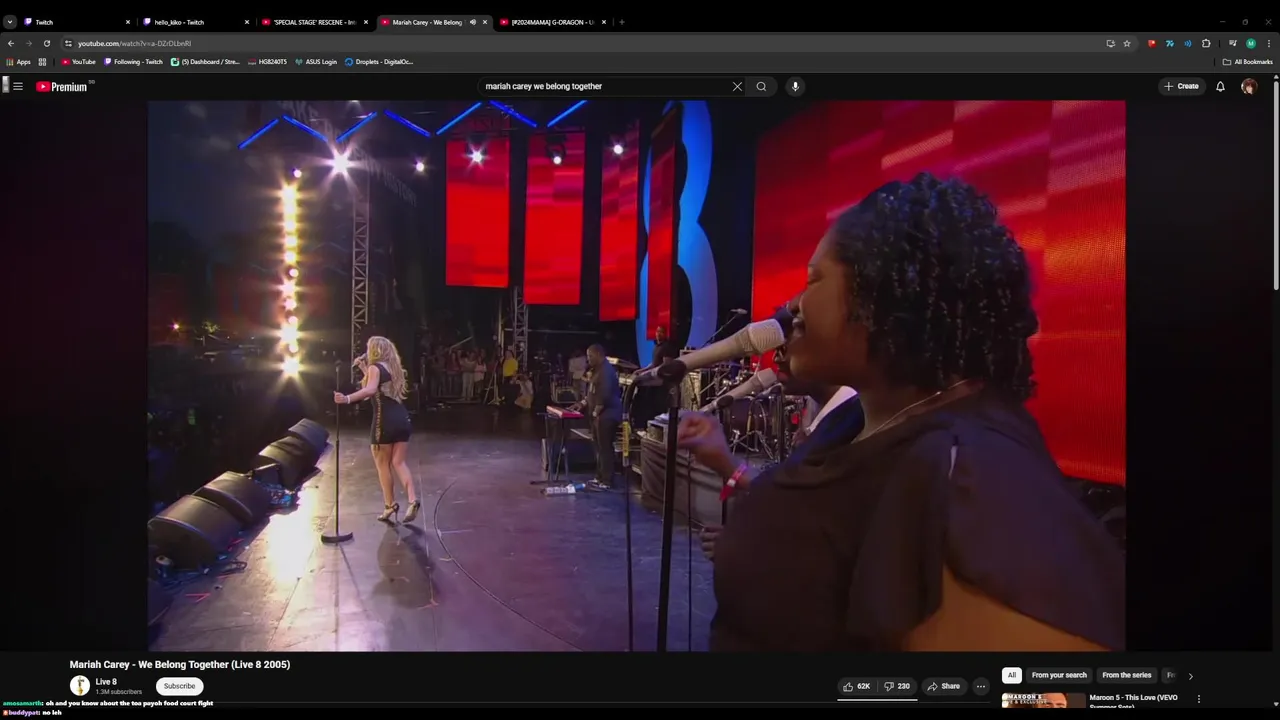Open the Live 8 channel name link
This screenshot has height=720, width=1280.
(106, 682)
